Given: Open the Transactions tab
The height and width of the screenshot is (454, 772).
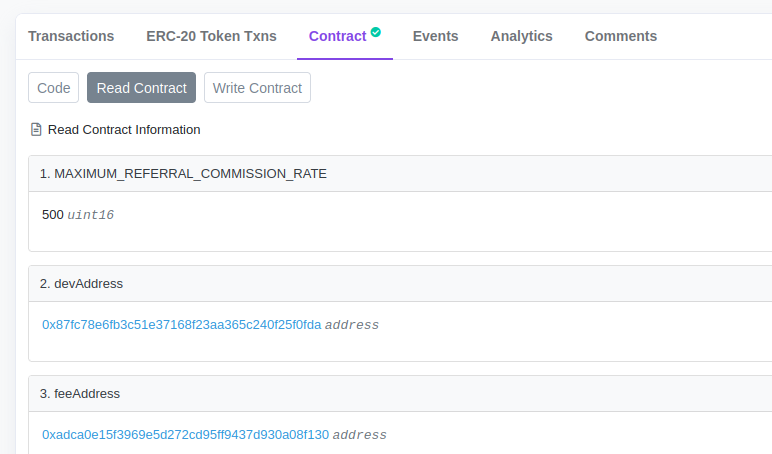Looking at the screenshot, I should [71, 36].
